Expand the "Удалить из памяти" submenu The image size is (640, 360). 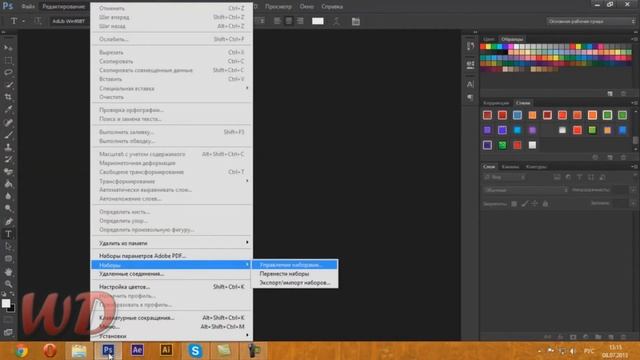[x=171, y=243]
